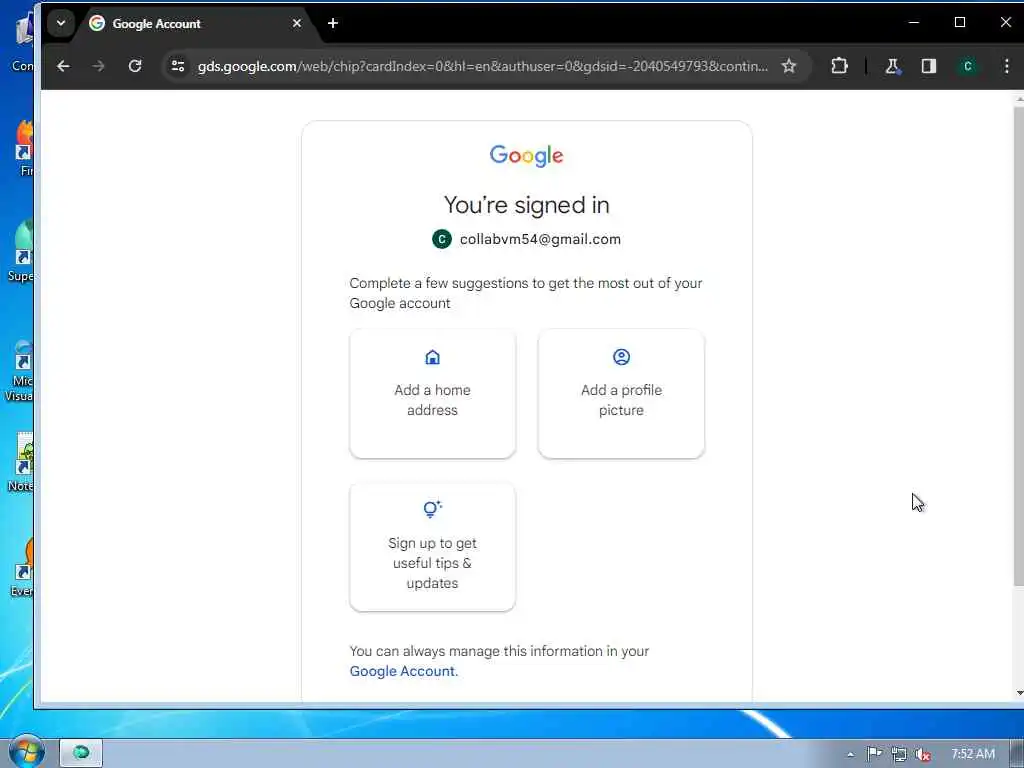Open the Extensions puzzle icon
The width and height of the screenshot is (1024, 768).
tap(839, 66)
